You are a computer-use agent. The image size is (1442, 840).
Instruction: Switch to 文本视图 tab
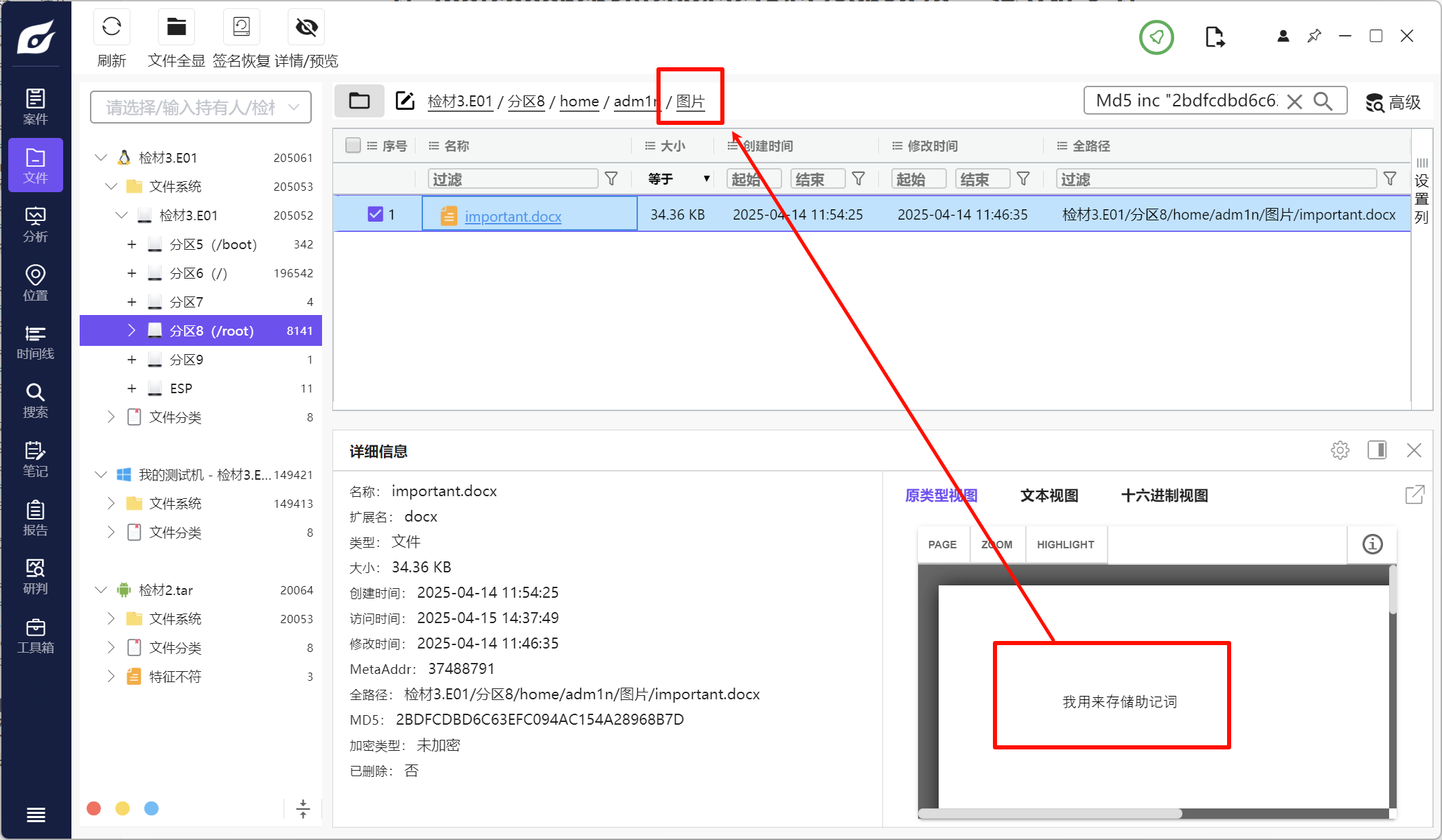[x=1049, y=495]
